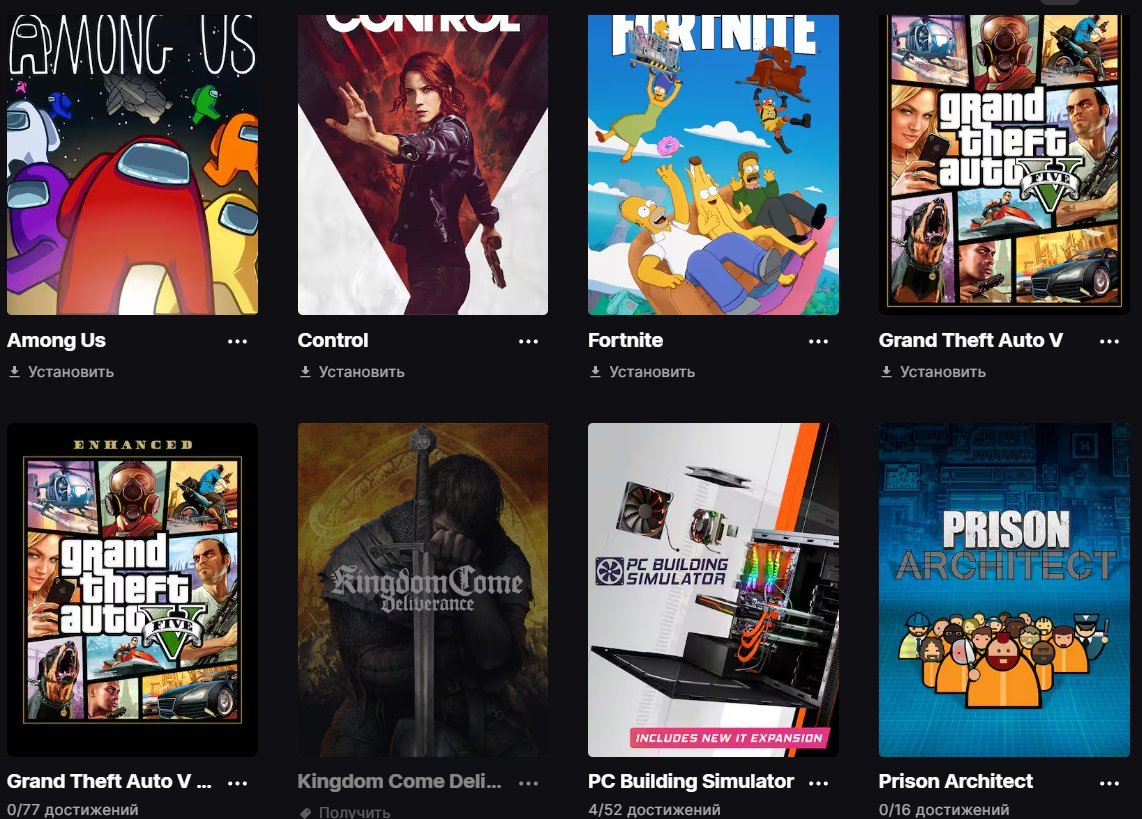
Task: Click Получить under Kingdom Come Deliverance
Action: pyautogui.click(x=344, y=812)
